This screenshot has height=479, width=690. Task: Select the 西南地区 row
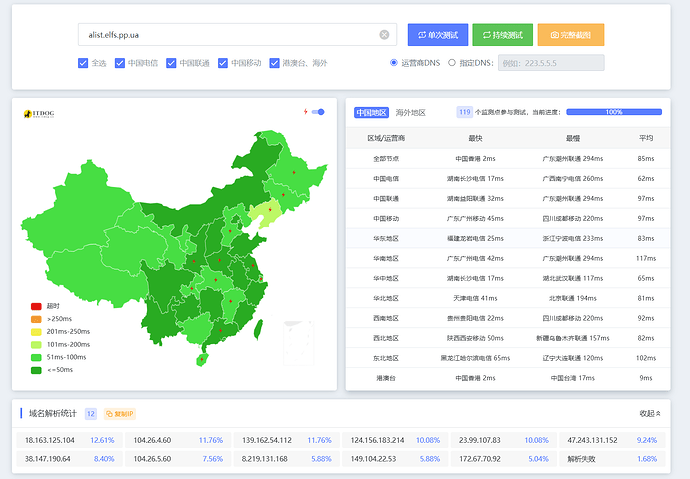pos(508,318)
